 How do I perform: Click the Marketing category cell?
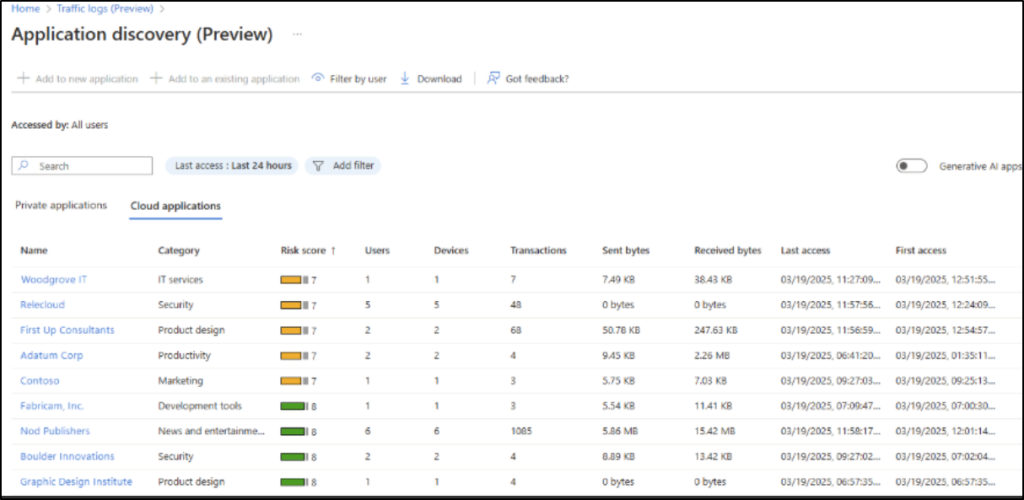(x=180, y=381)
